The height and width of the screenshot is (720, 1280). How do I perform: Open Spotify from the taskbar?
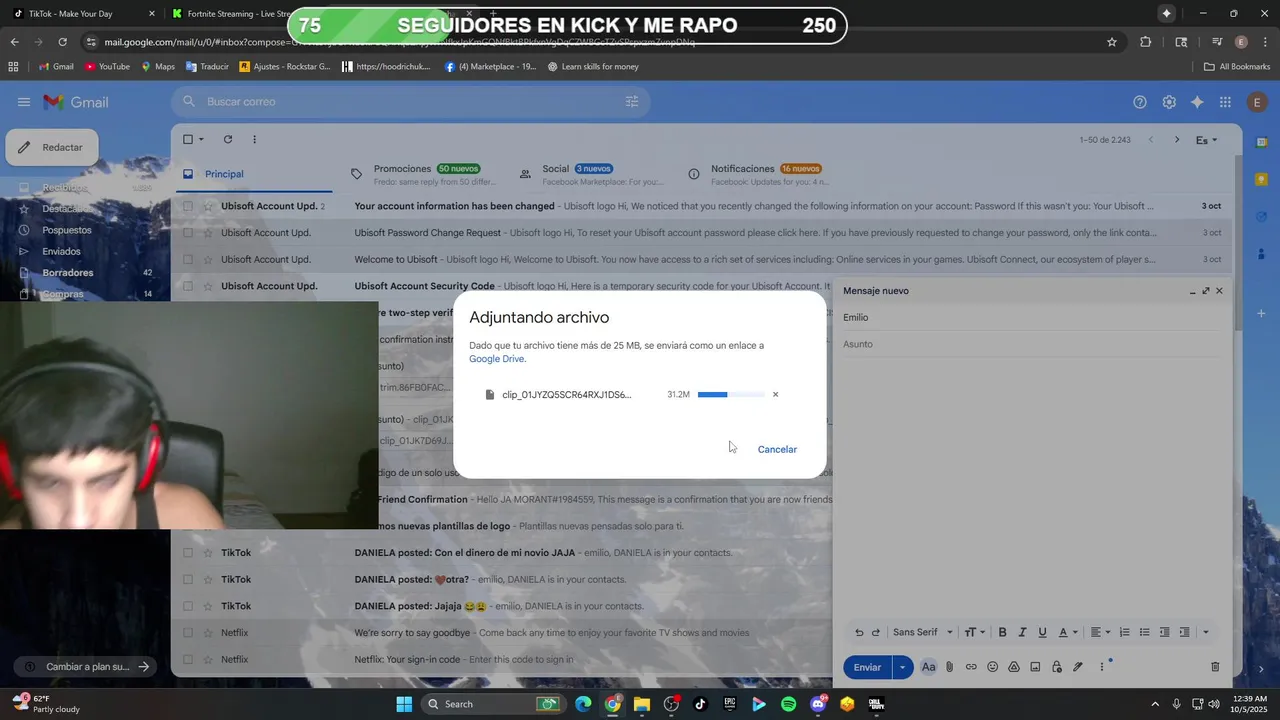(x=788, y=704)
